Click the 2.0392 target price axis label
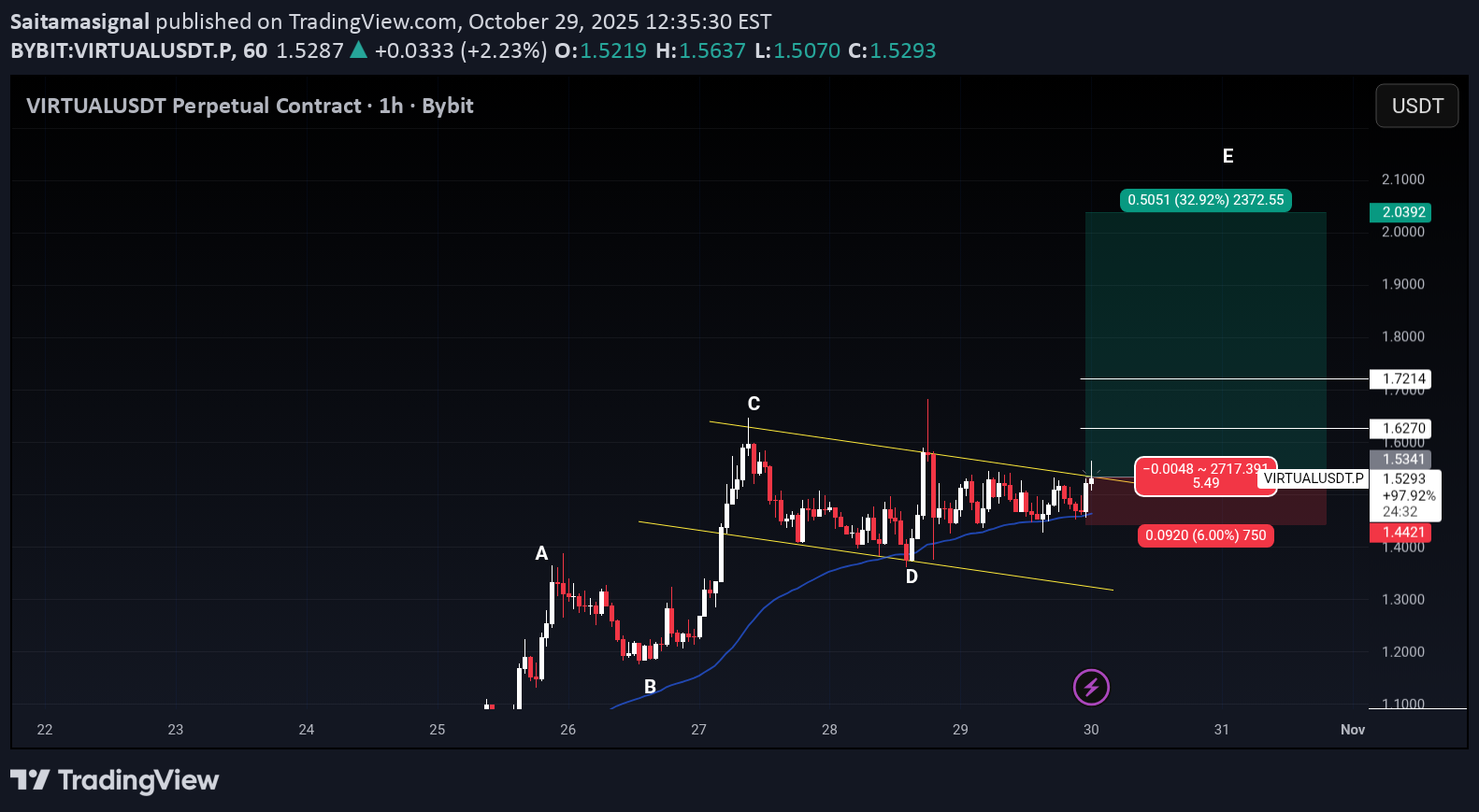Screen dimensions: 1479x812 tap(1400, 212)
